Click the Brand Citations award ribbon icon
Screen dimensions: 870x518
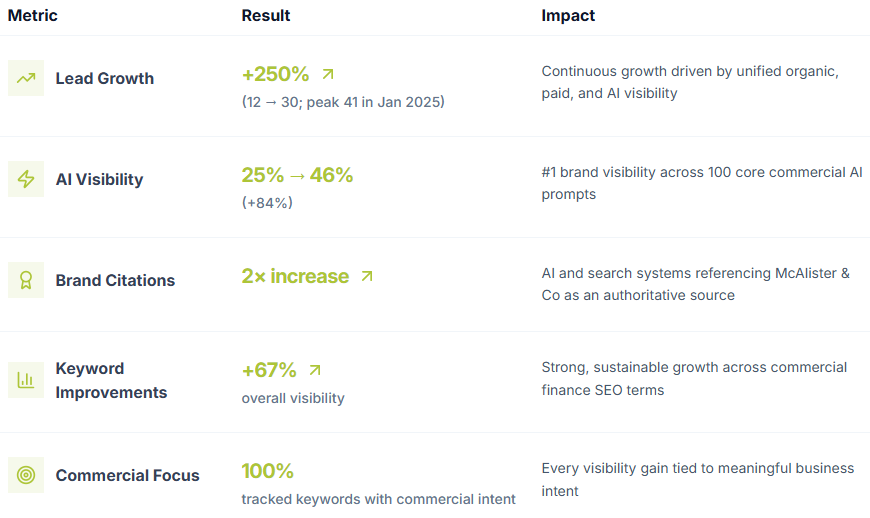(x=26, y=280)
